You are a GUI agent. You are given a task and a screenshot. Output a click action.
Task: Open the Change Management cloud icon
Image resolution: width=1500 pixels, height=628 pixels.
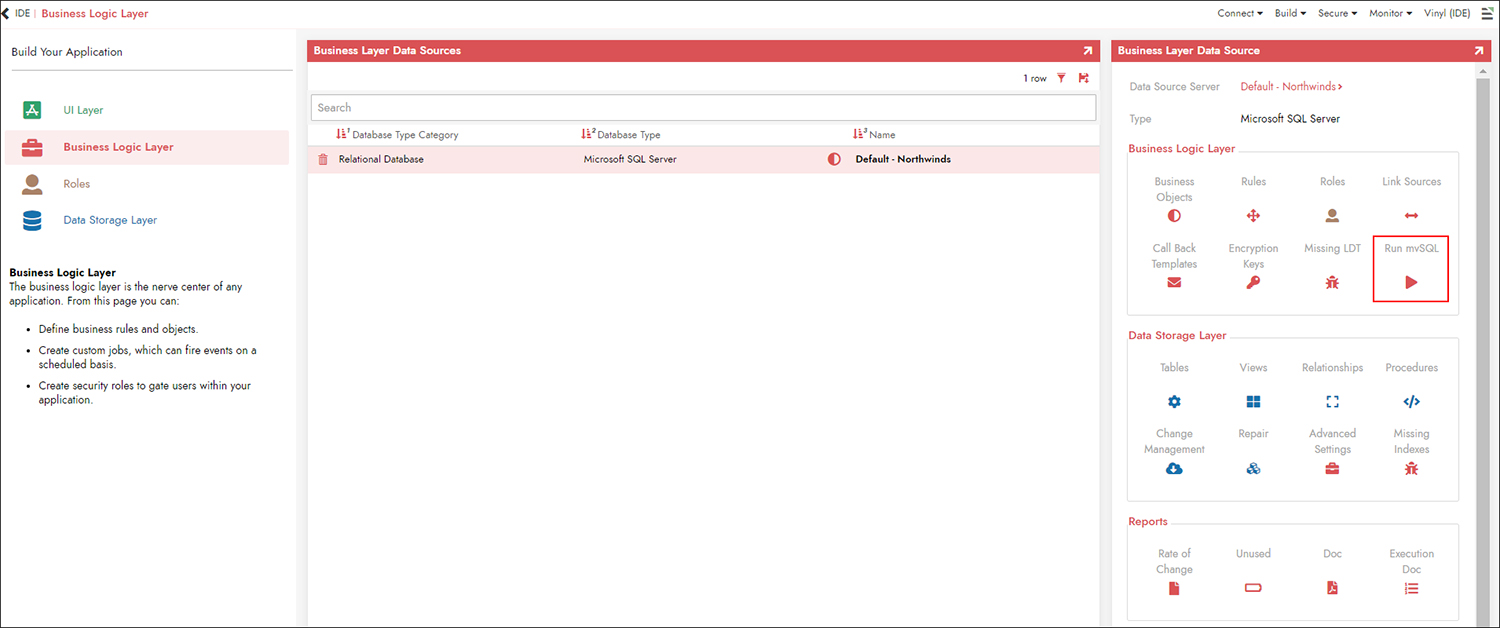point(1173,468)
